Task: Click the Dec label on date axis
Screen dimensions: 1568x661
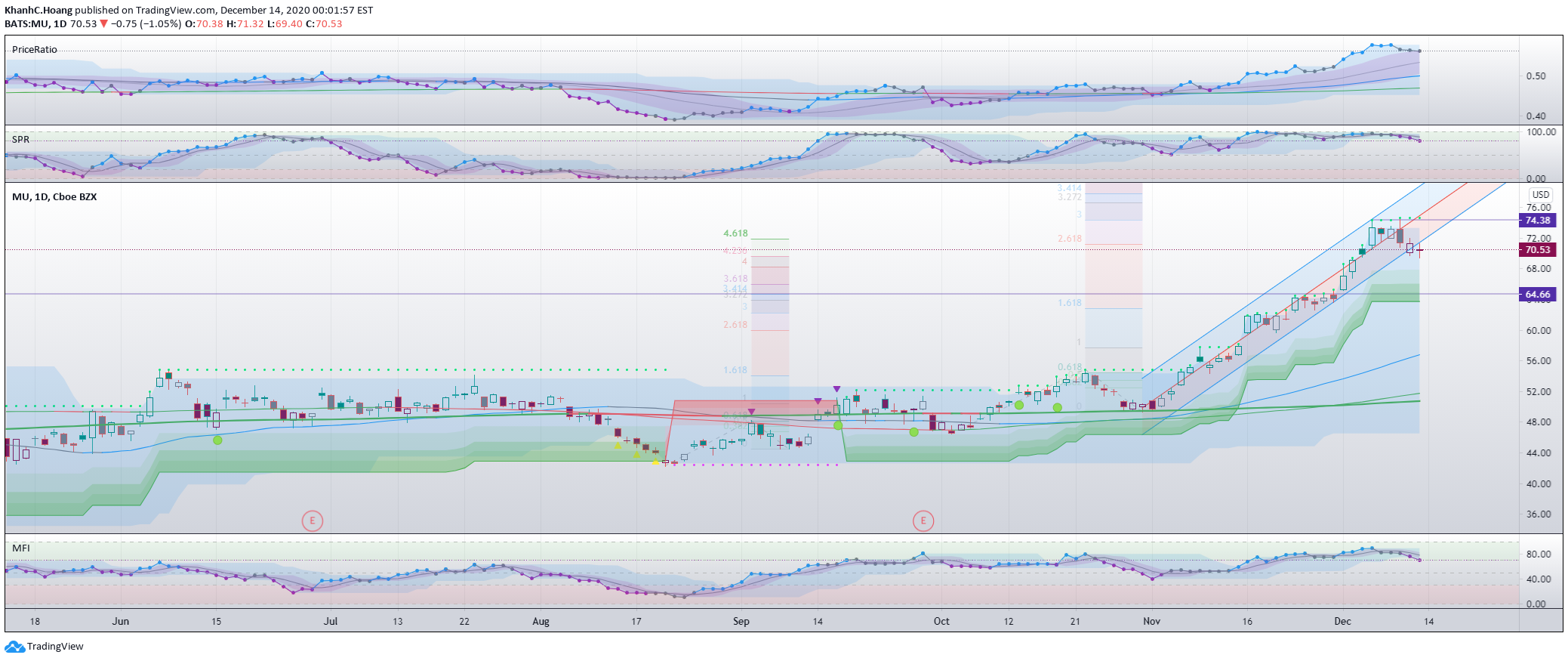Action: (1342, 622)
